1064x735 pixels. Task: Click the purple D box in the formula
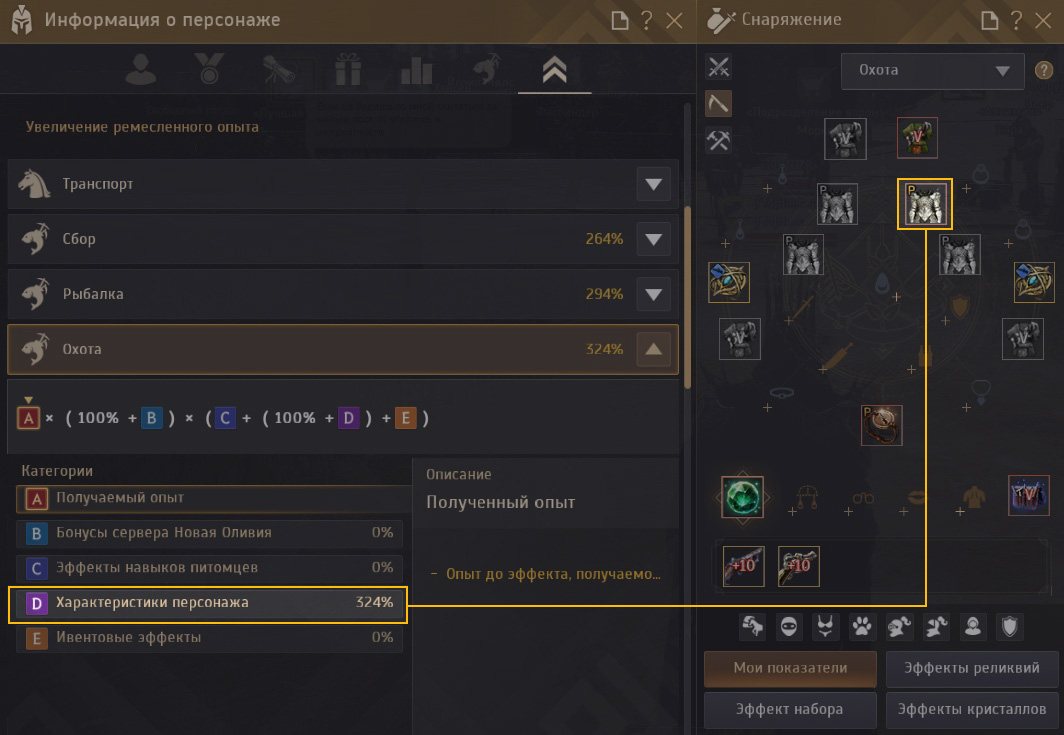(x=348, y=418)
